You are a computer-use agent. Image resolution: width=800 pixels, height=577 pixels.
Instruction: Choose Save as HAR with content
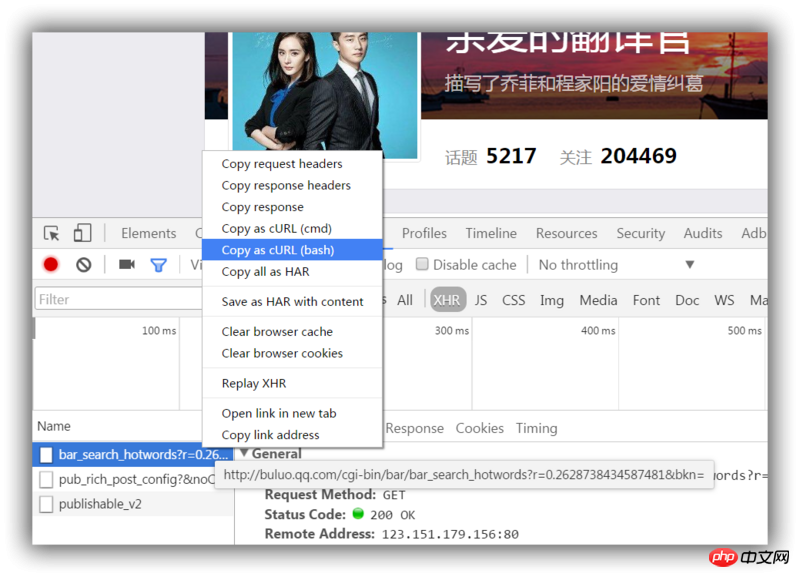(292, 302)
